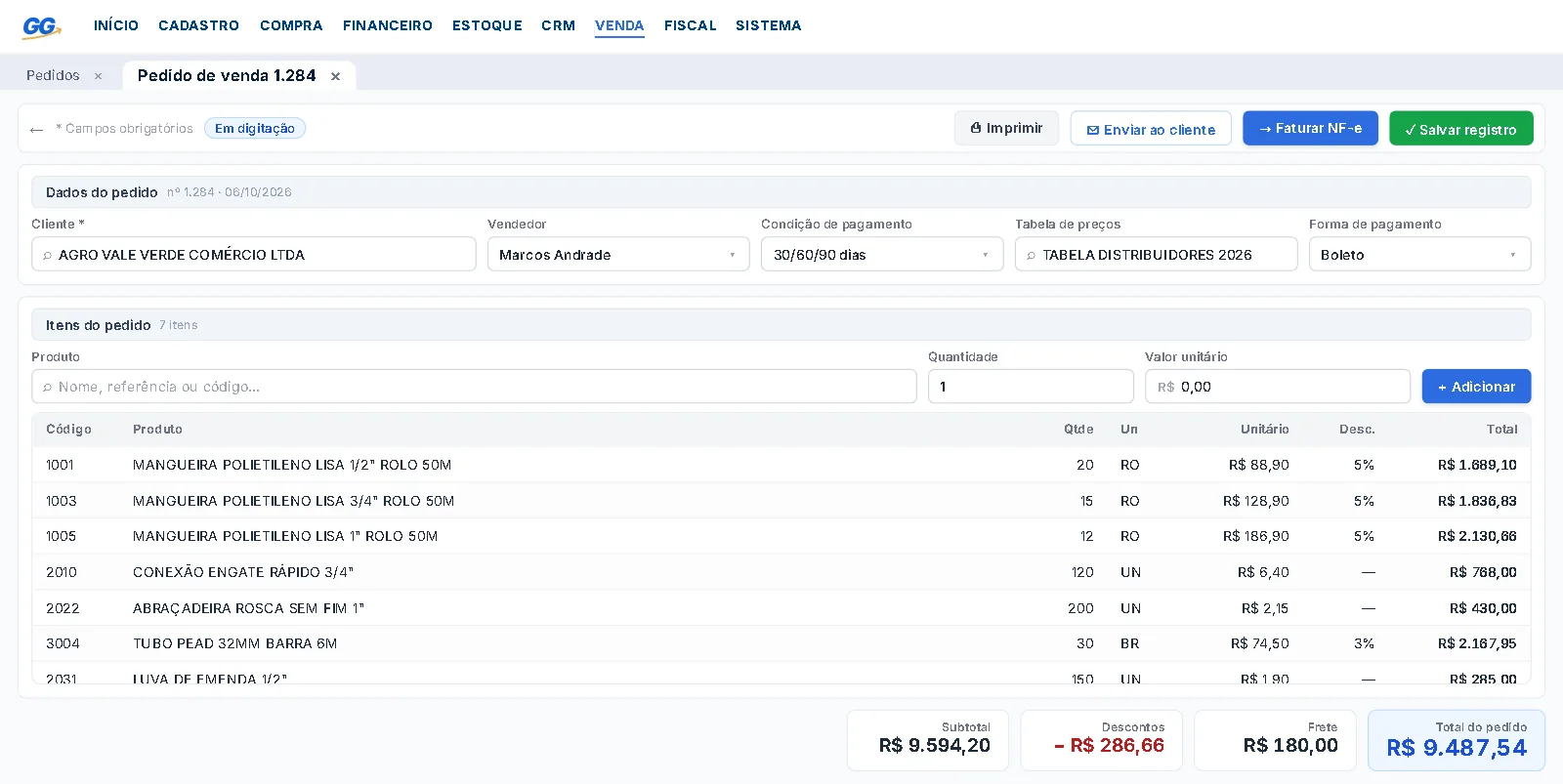Viewport: 1563px width, 784px height.
Task: Click the GG logo icon
Action: click(42, 26)
